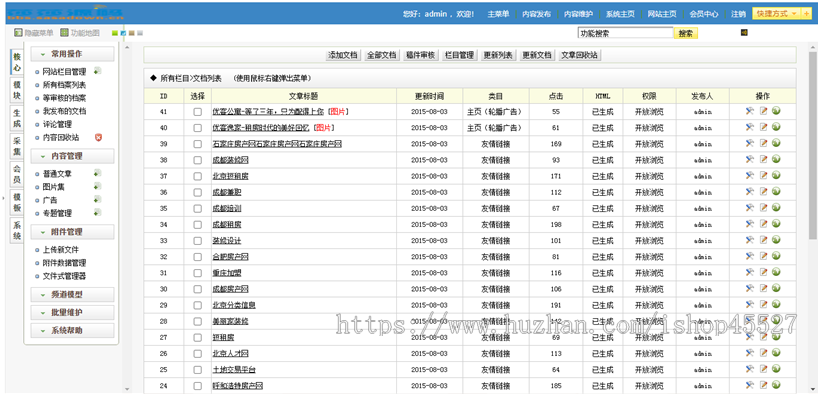Open quick-property tools icon for row ID 35
820x396 pixels.
[x=749, y=208]
